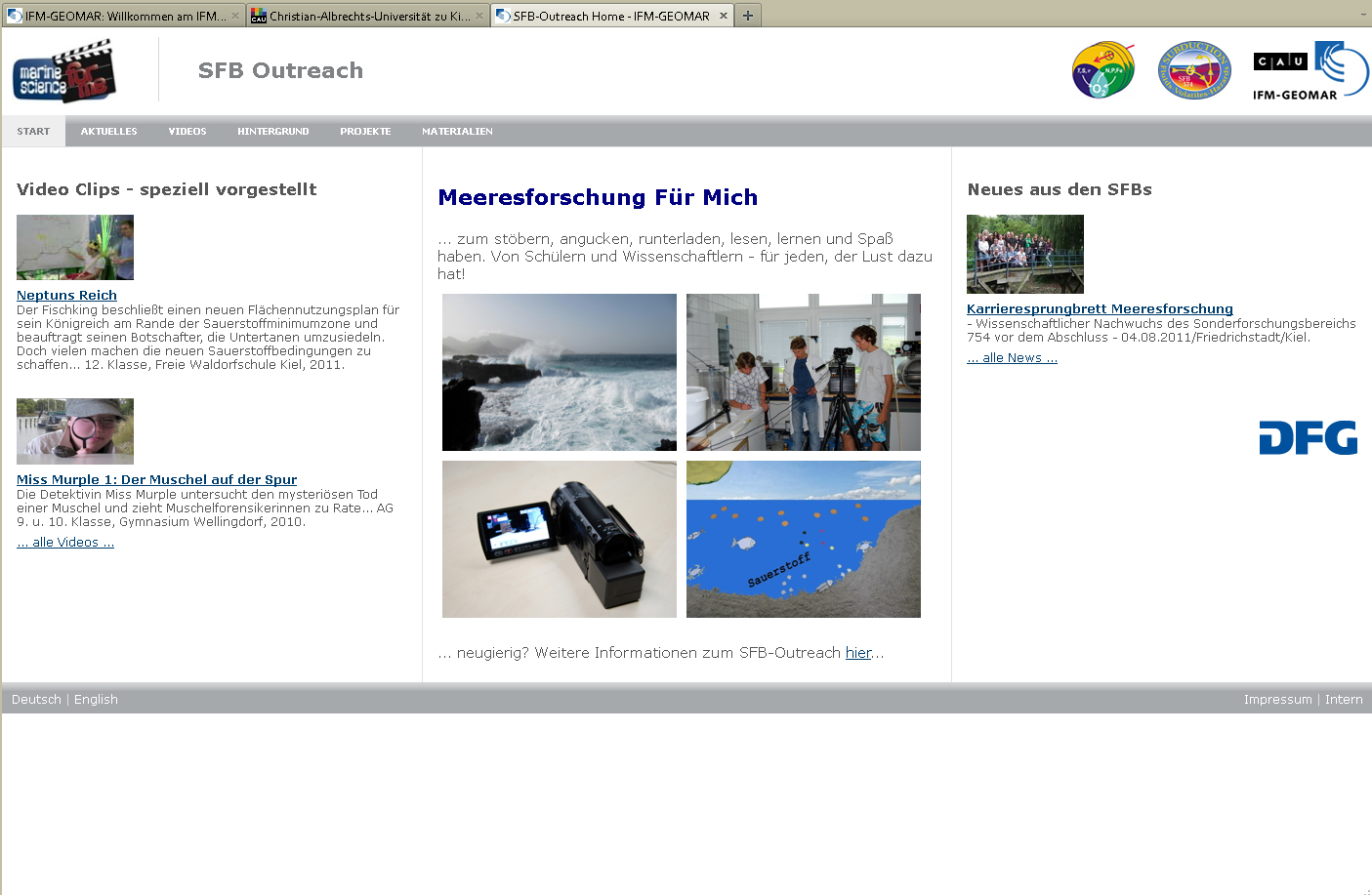1372x895 pixels.
Task: Open the AKTUELLES menu item
Action: (x=108, y=132)
